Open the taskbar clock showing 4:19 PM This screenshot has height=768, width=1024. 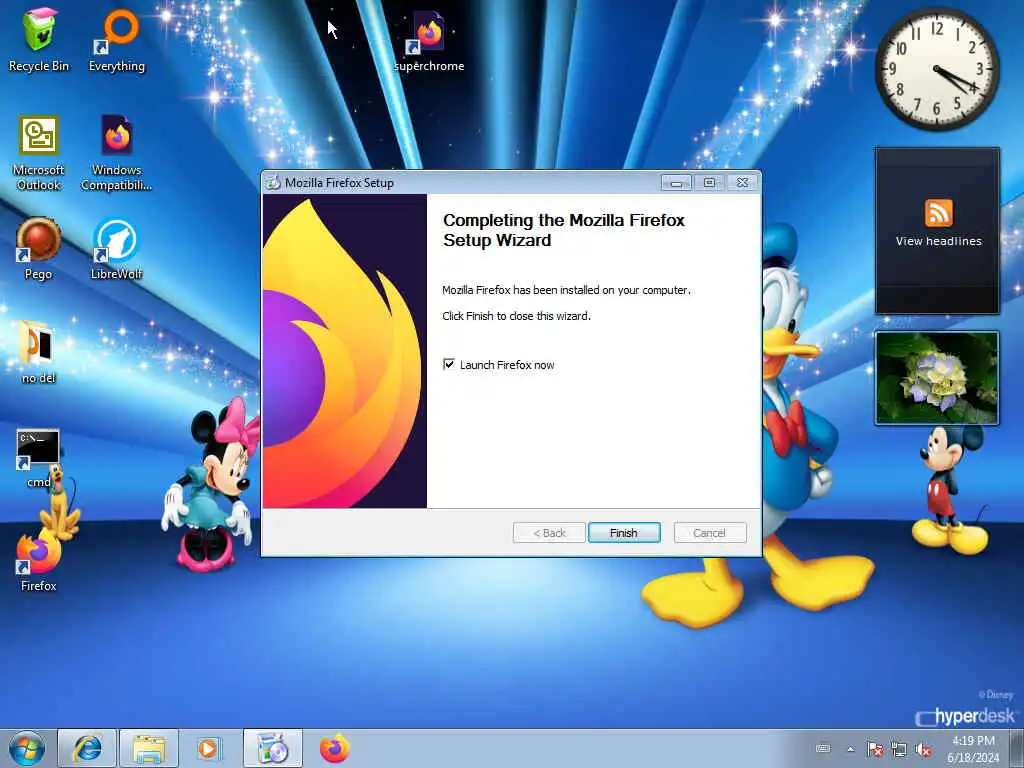pos(973,749)
